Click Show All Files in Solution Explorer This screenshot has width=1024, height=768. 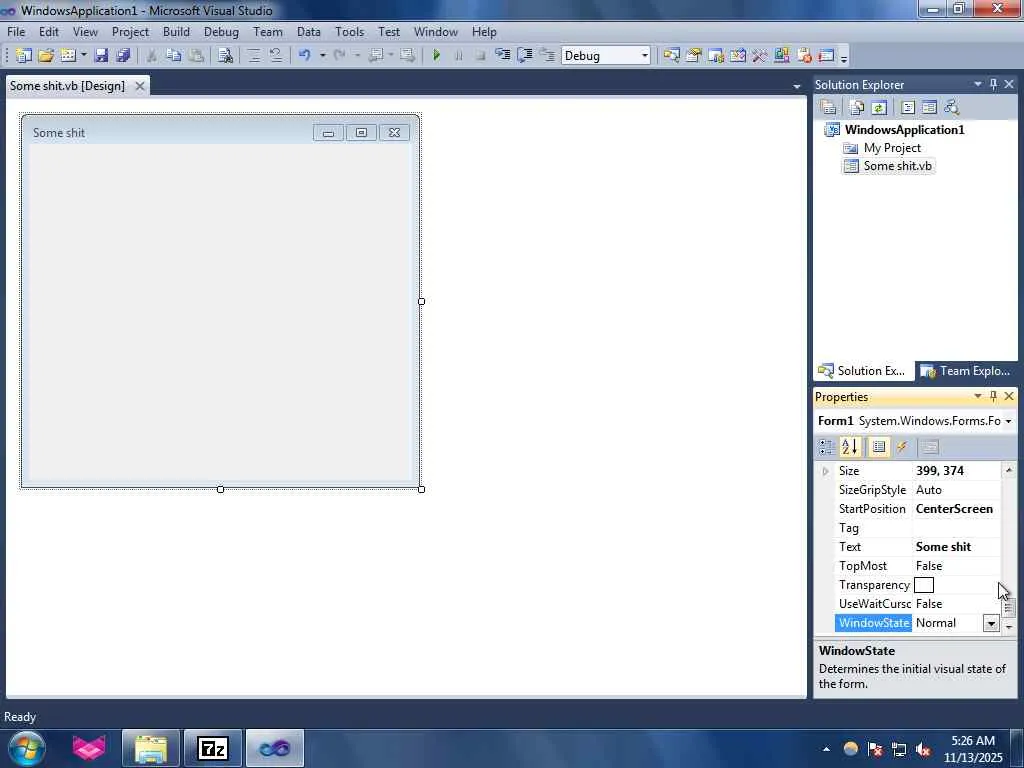(x=857, y=107)
